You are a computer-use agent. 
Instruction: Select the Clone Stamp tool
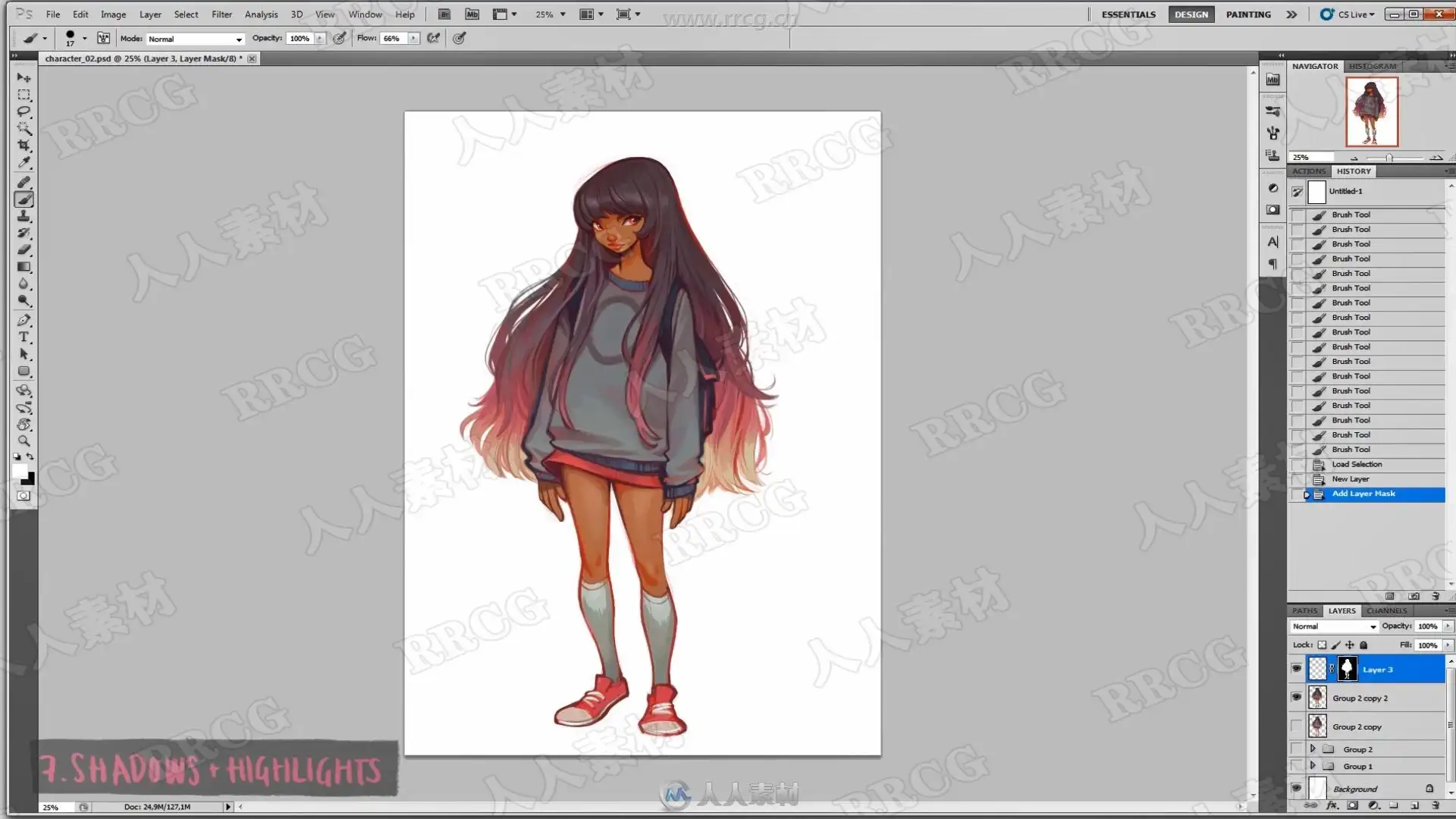click(x=24, y=216)
